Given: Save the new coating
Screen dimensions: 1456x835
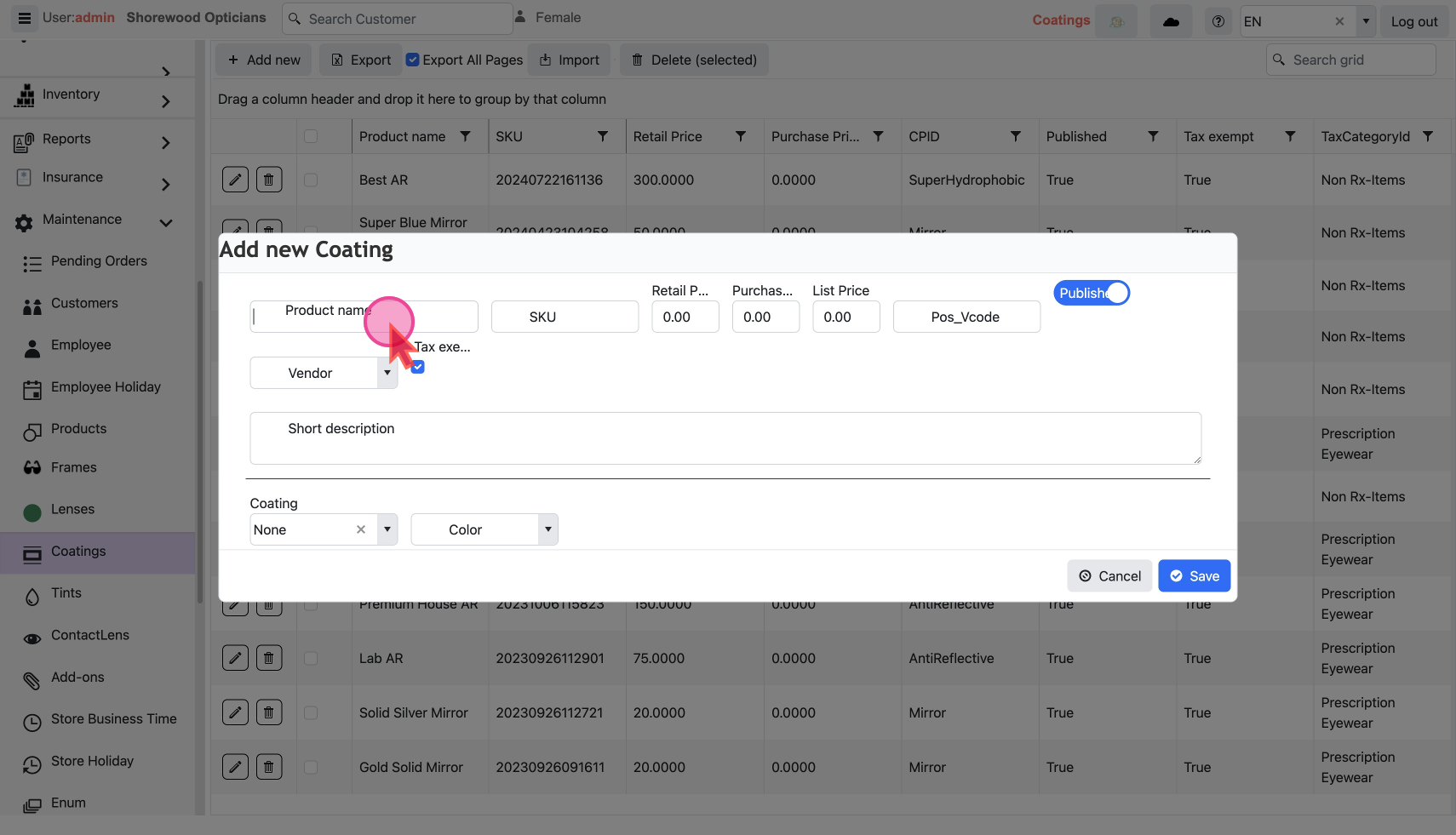Looking at the screenshot, I should [1194, 576].
